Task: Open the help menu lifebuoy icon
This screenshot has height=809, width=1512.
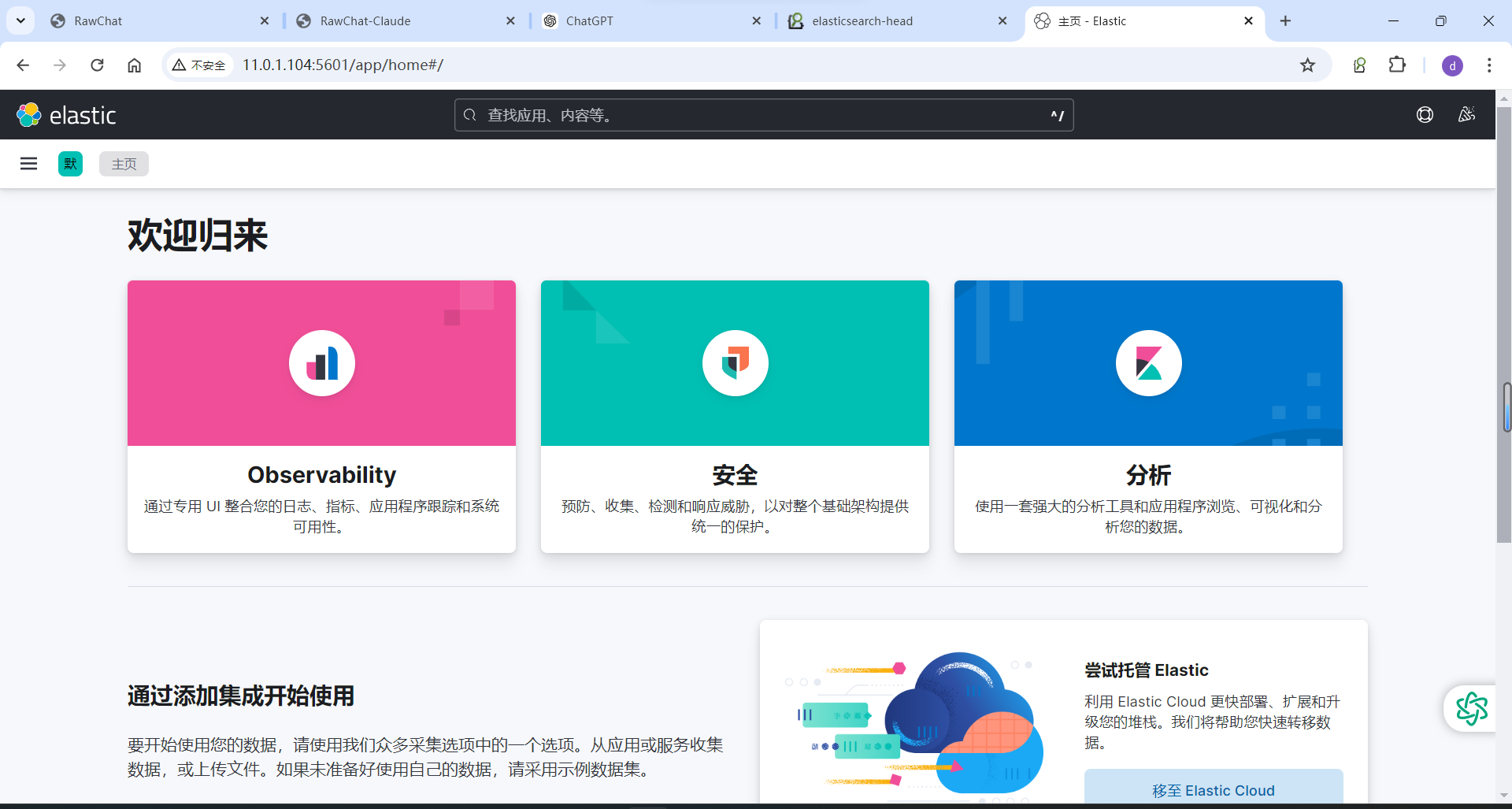Action: tap(1425, 115)
